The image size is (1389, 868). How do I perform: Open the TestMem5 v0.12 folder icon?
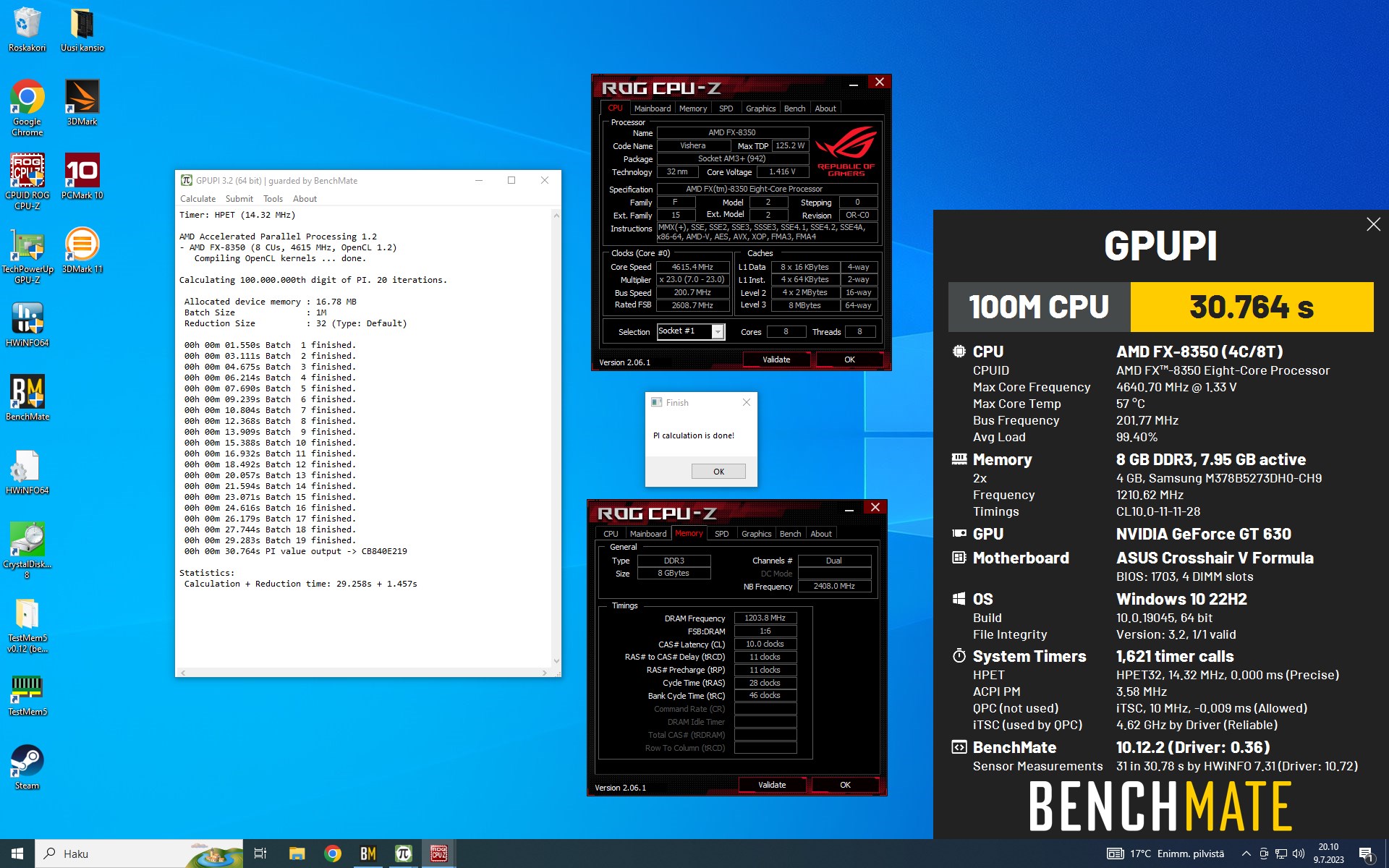(x=27, y=624)
